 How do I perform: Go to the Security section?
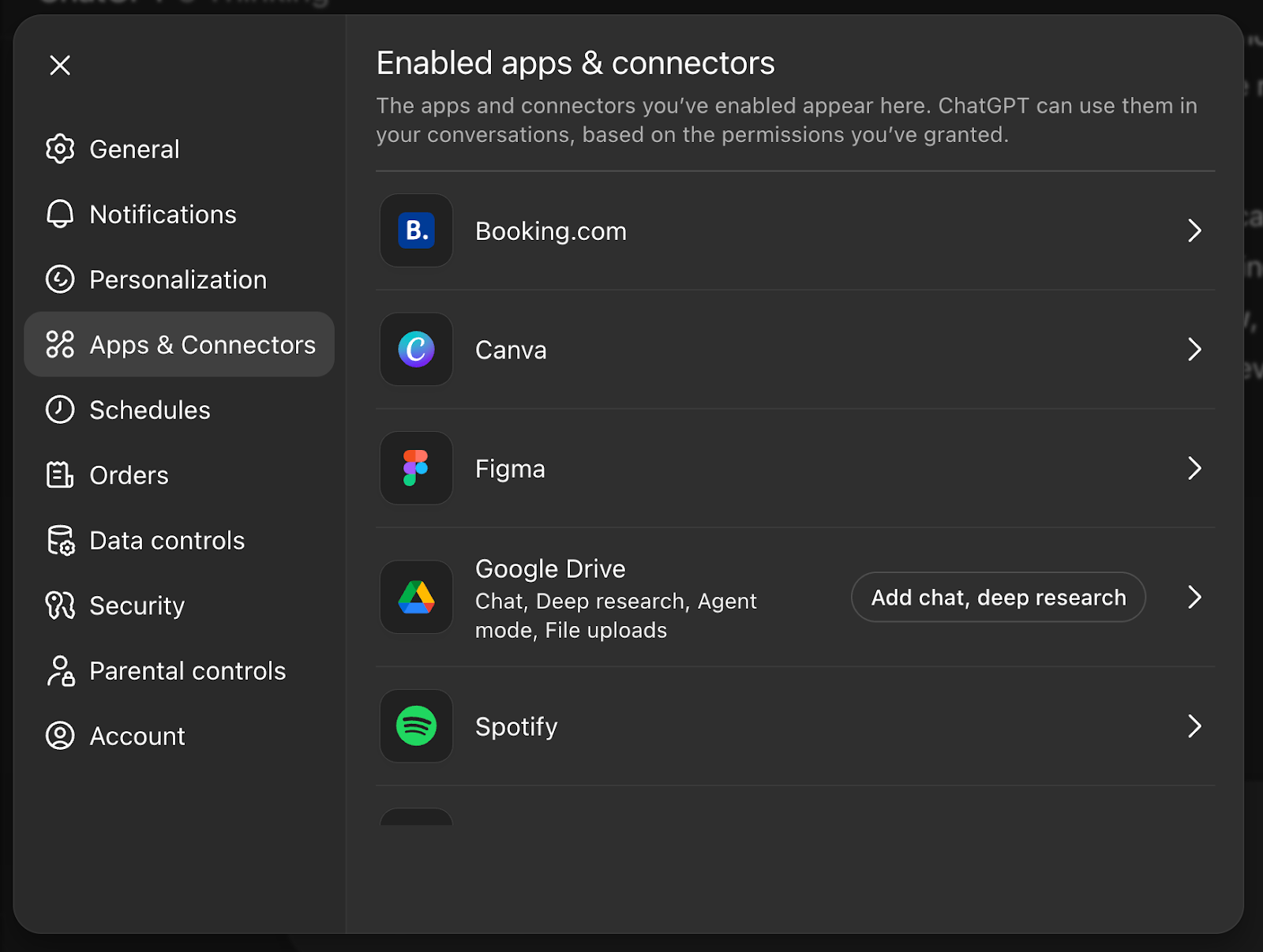click(137, 605)
